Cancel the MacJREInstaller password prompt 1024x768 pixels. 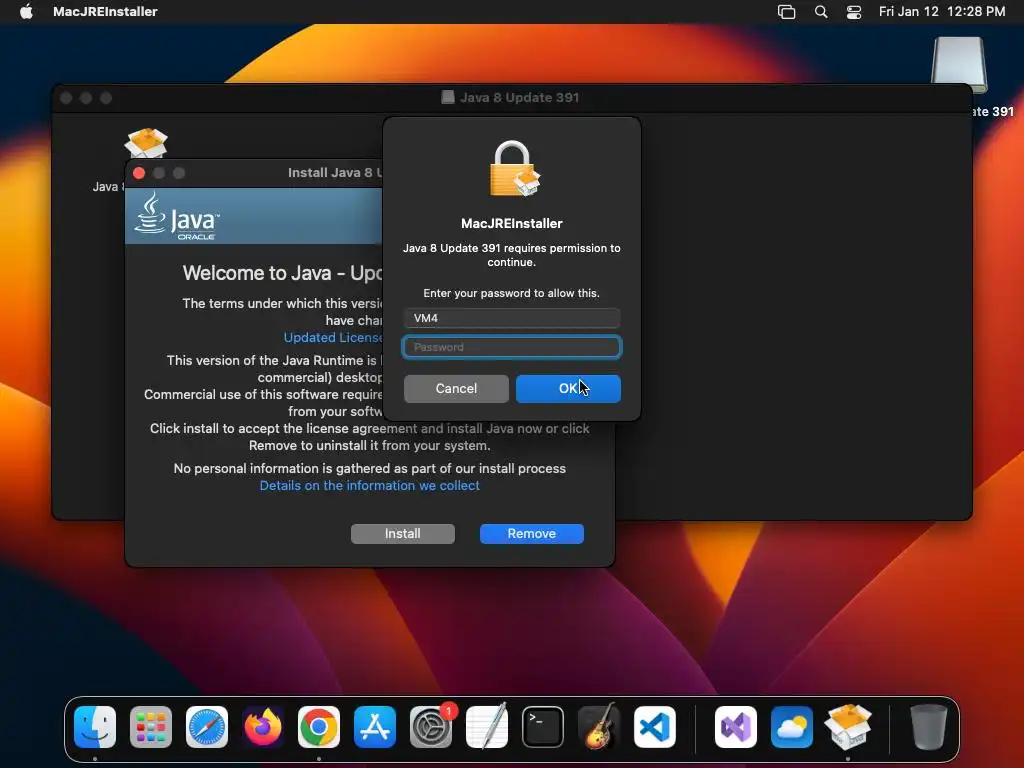point(456,389)
